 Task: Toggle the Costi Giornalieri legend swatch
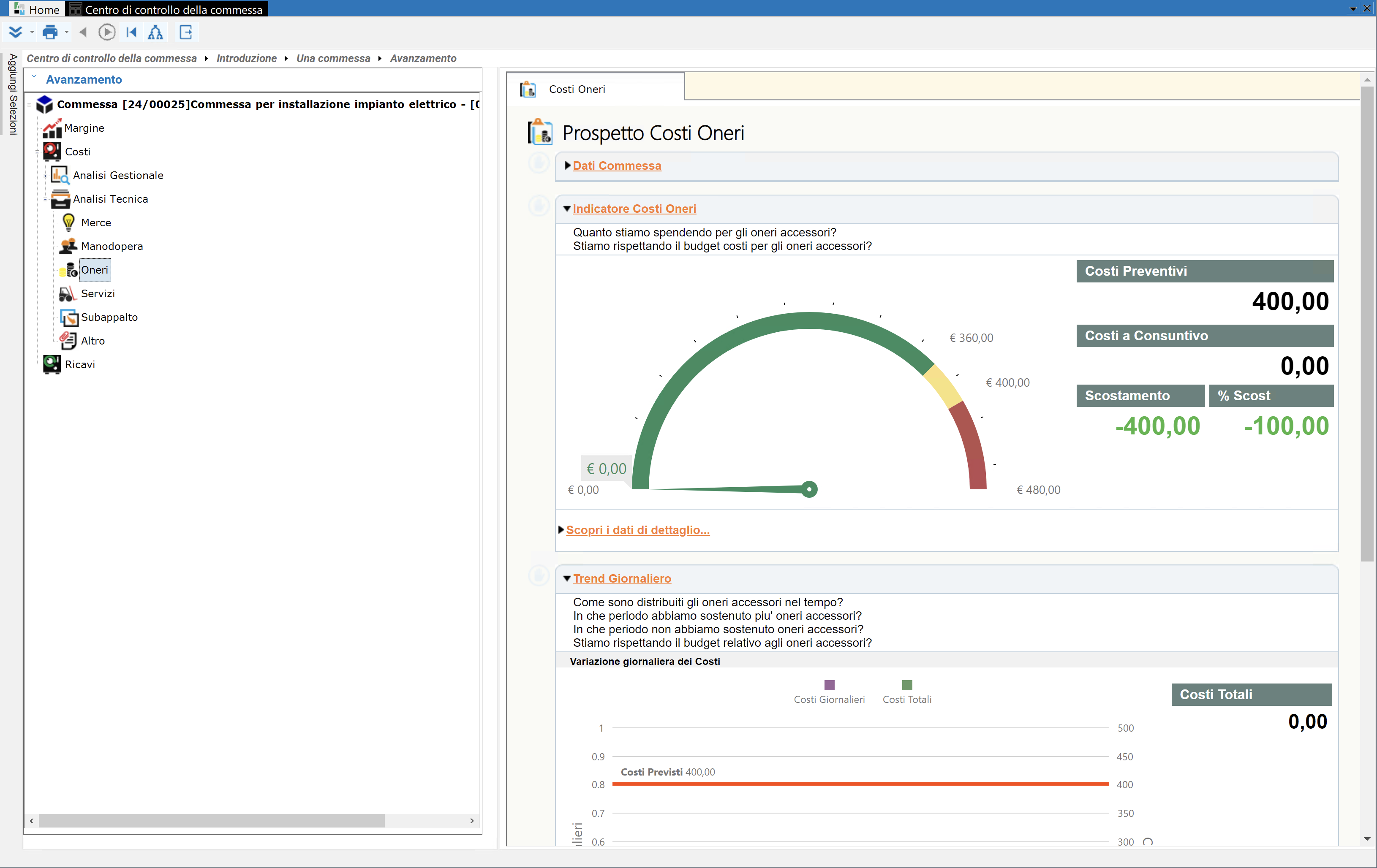pyautogui.click(x=829, y=685)
